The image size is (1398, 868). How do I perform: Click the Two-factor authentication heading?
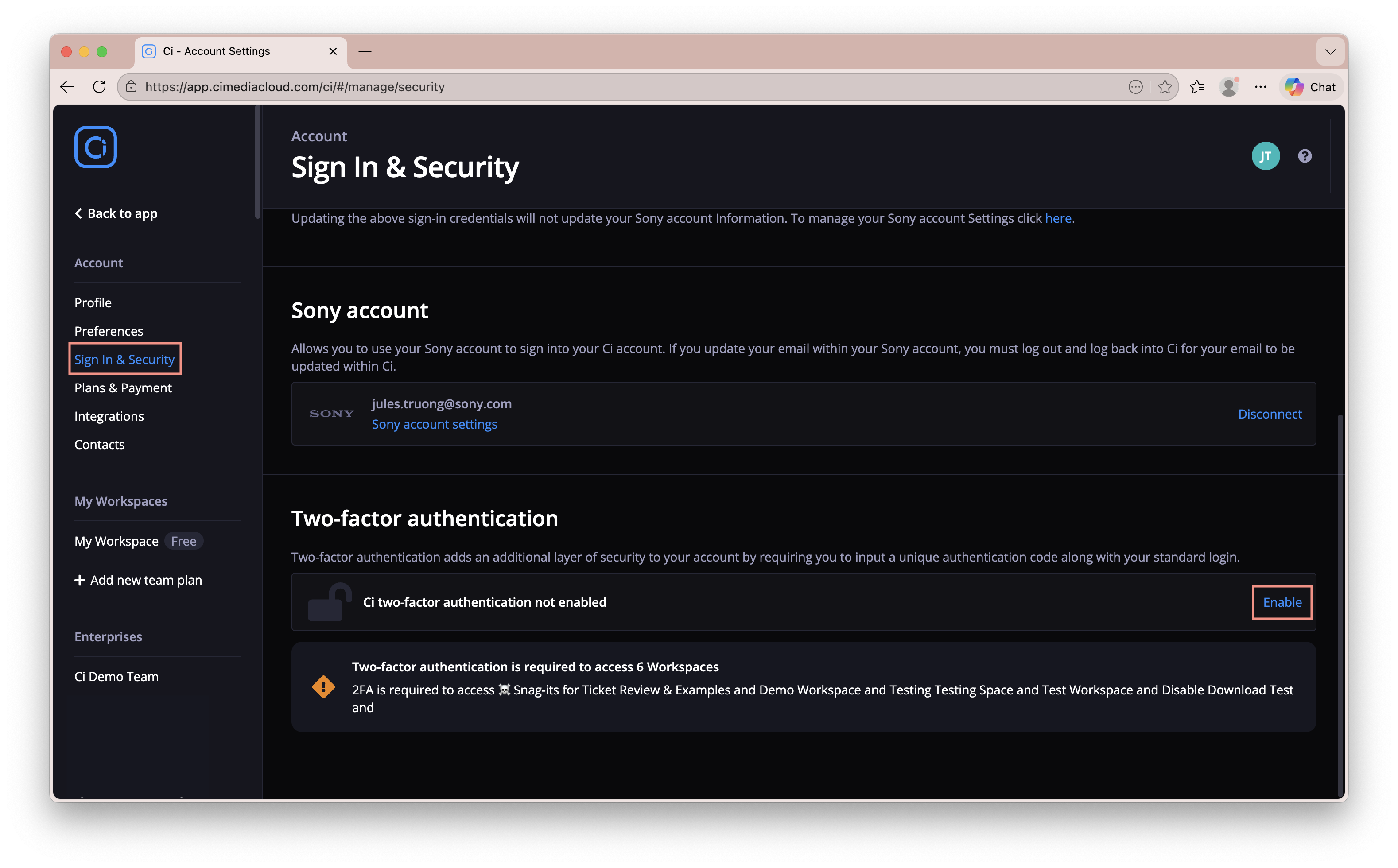[424, 519]
